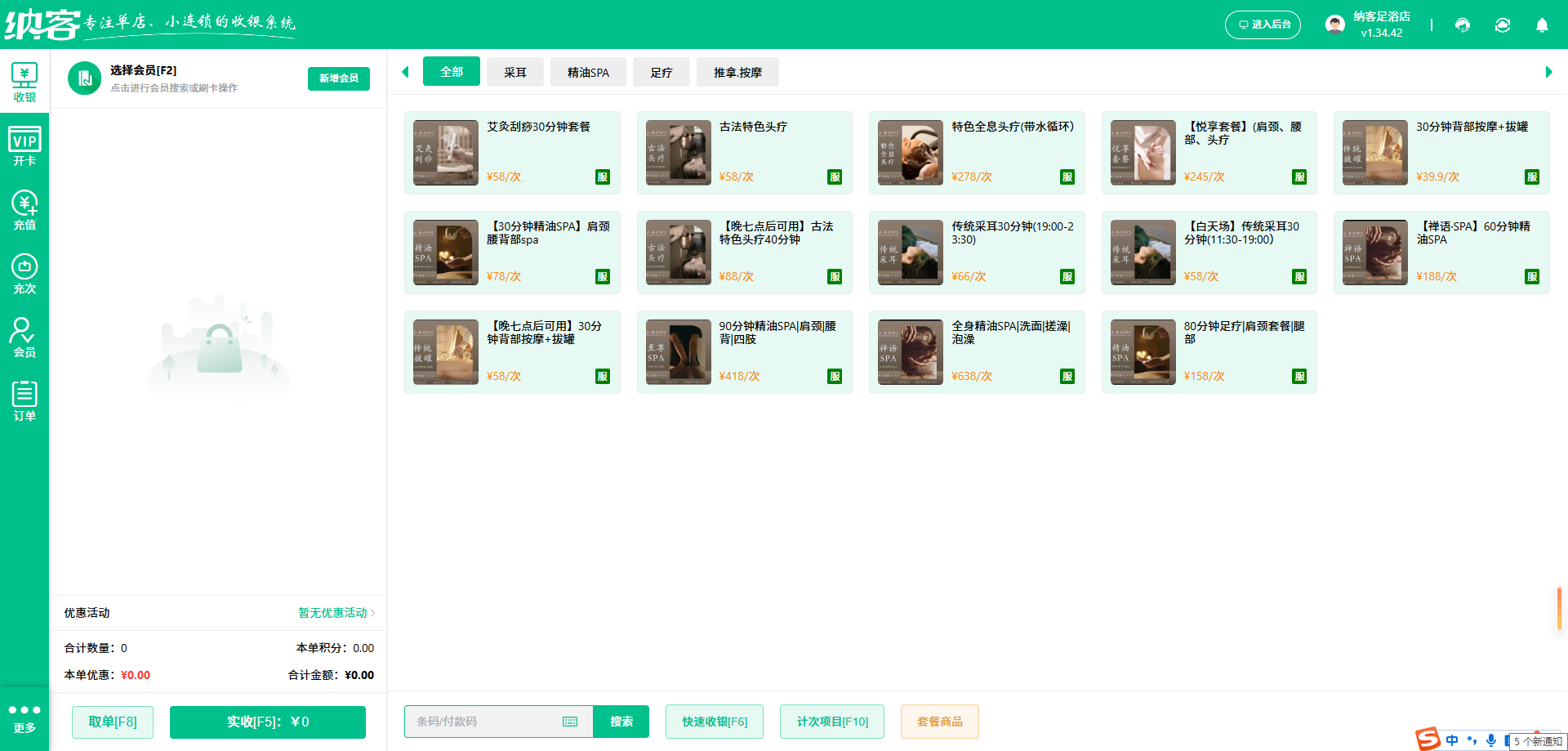Open the VIP开卡 card-opening icon
Image resolution: width=1568 pixels, height=751 pixels.
[24, 145]
